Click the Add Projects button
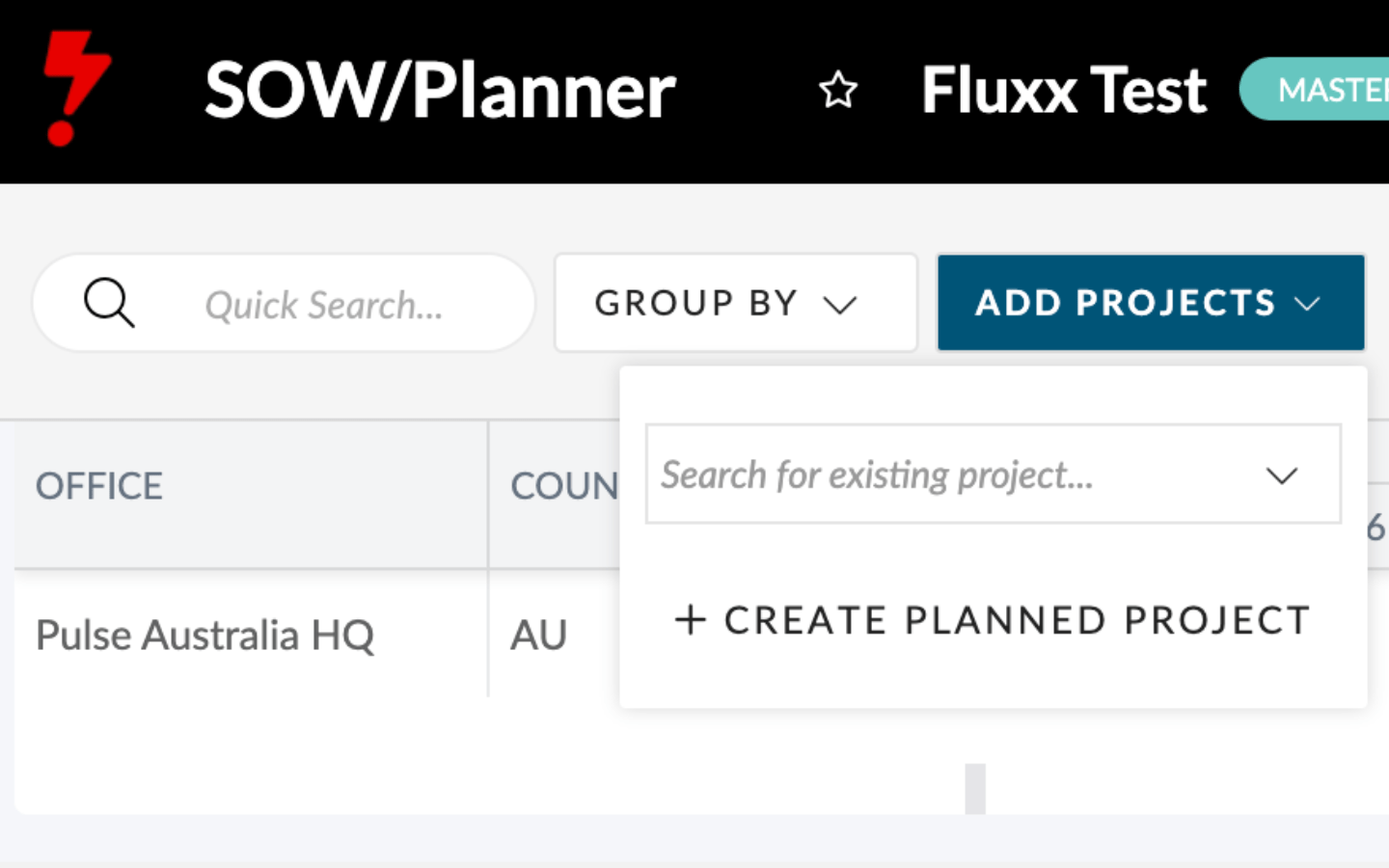Viewport: 1389px width, 868px height. 1151,303
